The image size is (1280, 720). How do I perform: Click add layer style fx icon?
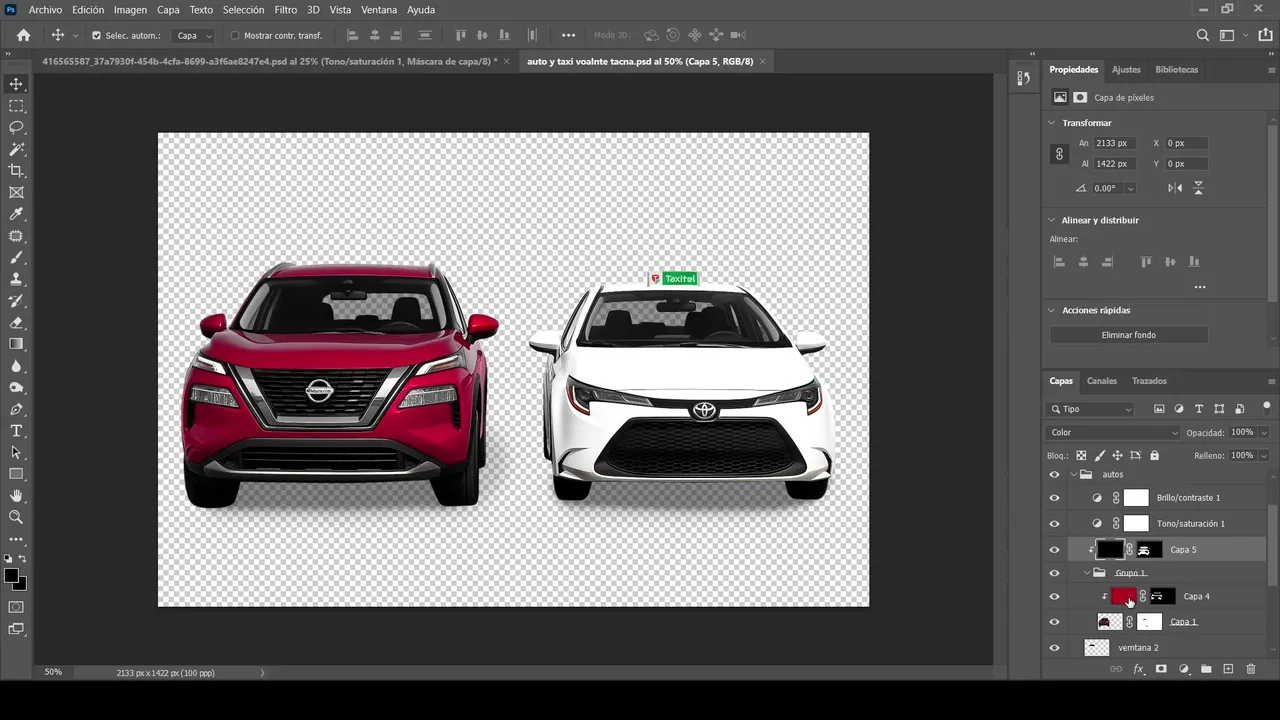tap(1138, 669)
